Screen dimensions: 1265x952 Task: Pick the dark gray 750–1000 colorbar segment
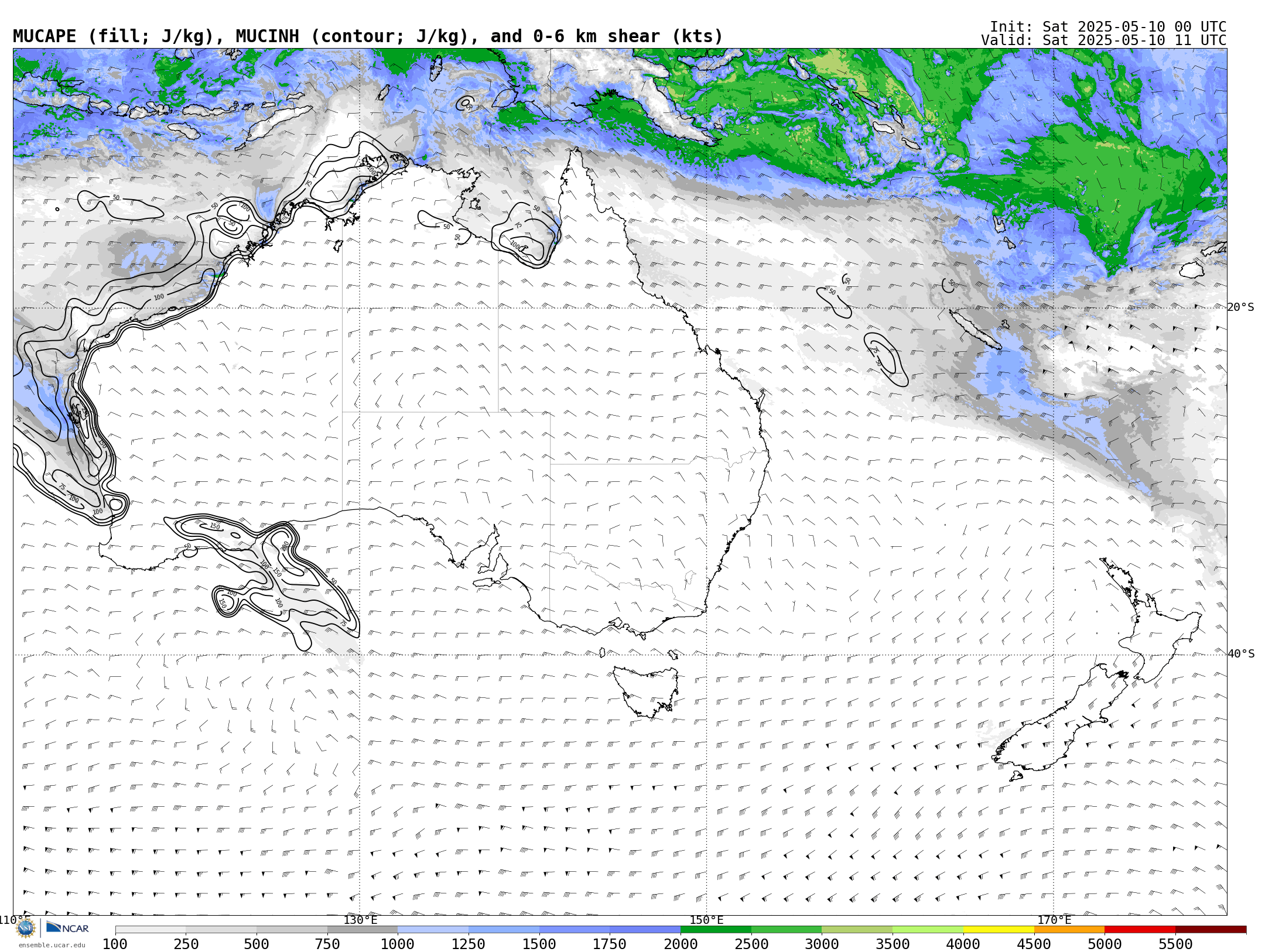pos(363,930)
